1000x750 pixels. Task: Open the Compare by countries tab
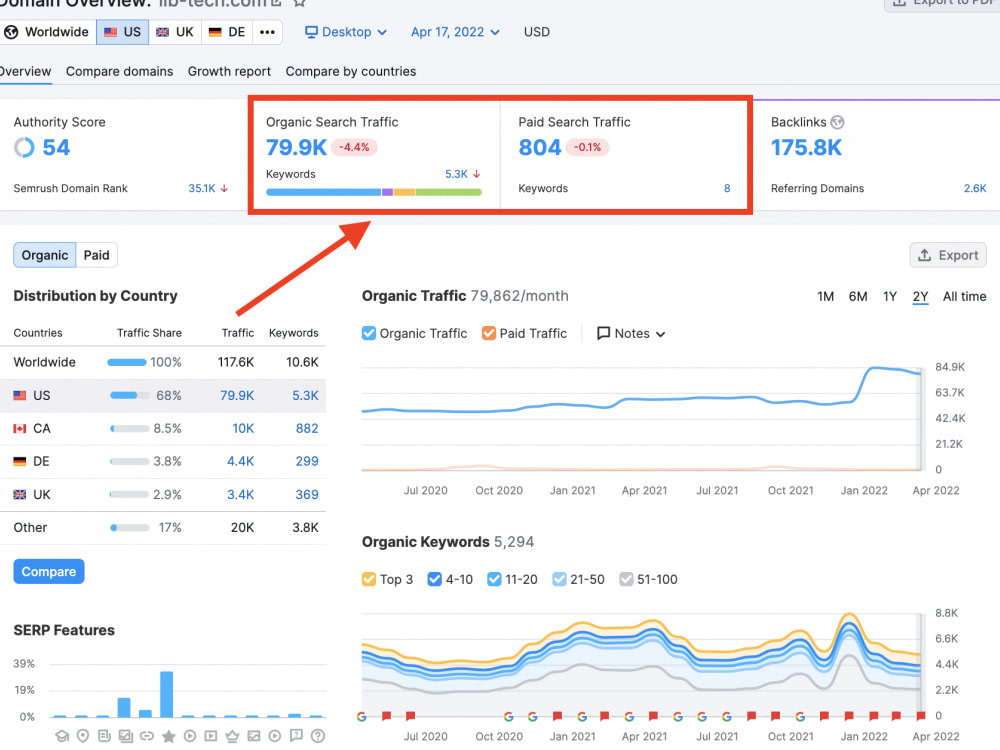(351, 71)
